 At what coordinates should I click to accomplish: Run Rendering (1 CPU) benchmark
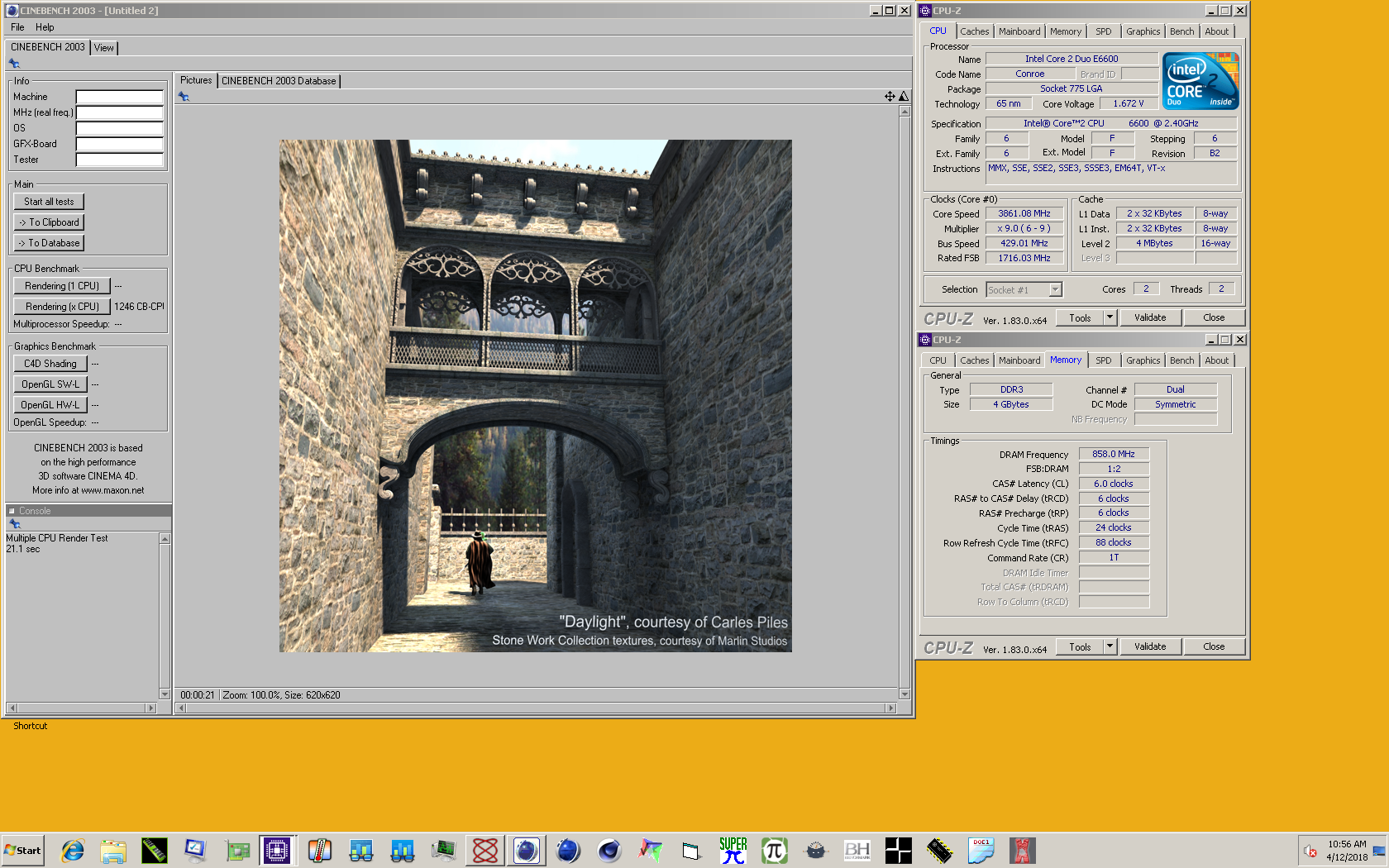[x=62, y=286]
